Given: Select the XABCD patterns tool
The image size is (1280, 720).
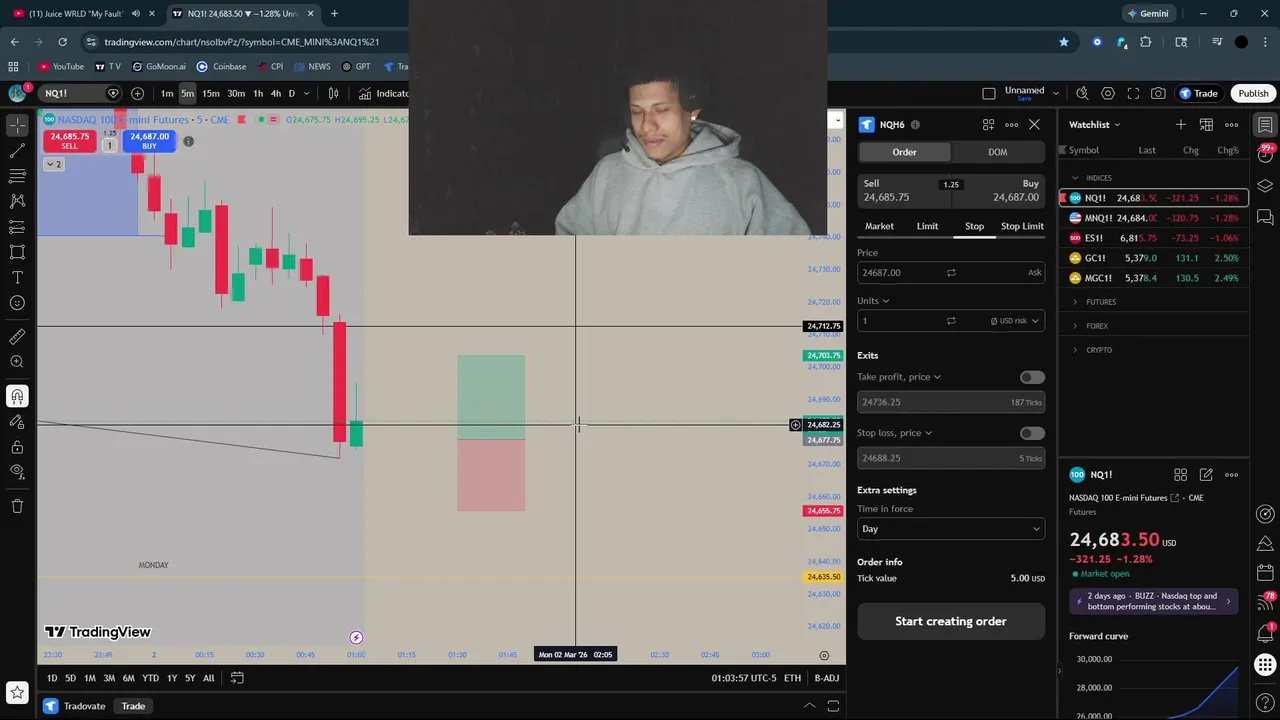Looking at the screenshot, I should pos(17,201).
